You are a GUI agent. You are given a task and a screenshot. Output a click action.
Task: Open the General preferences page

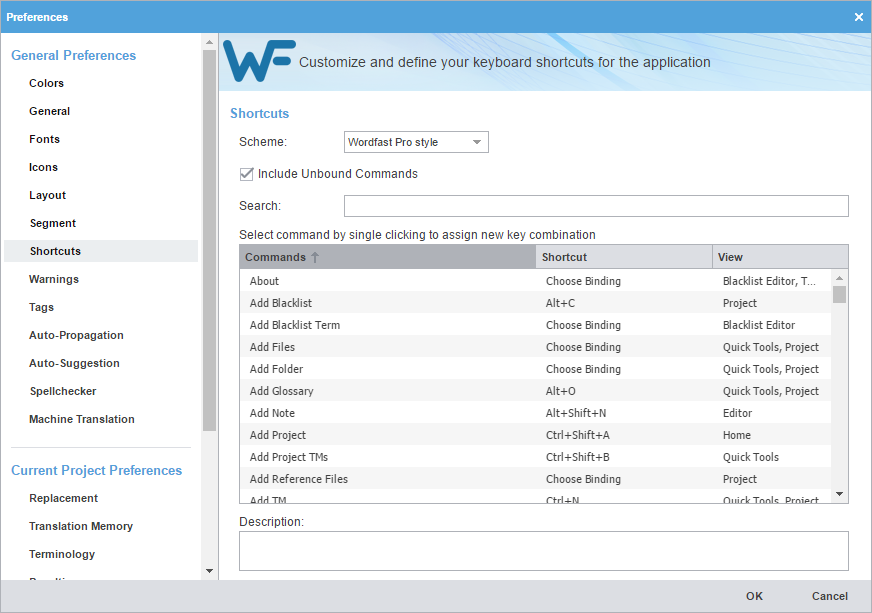[x=49, y=111]
